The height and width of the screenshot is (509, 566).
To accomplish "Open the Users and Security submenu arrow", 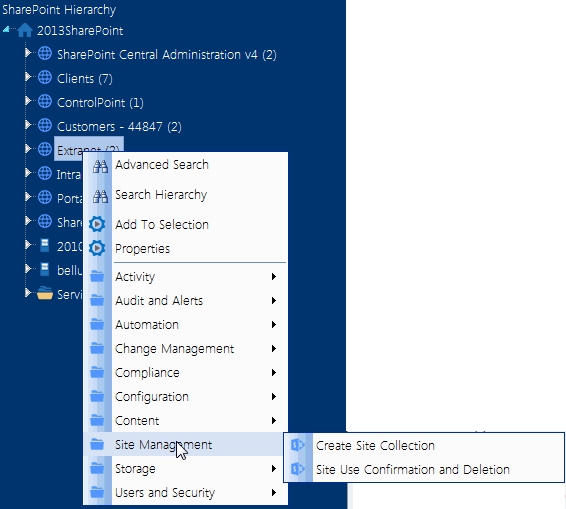I will (x=274, y=492).
